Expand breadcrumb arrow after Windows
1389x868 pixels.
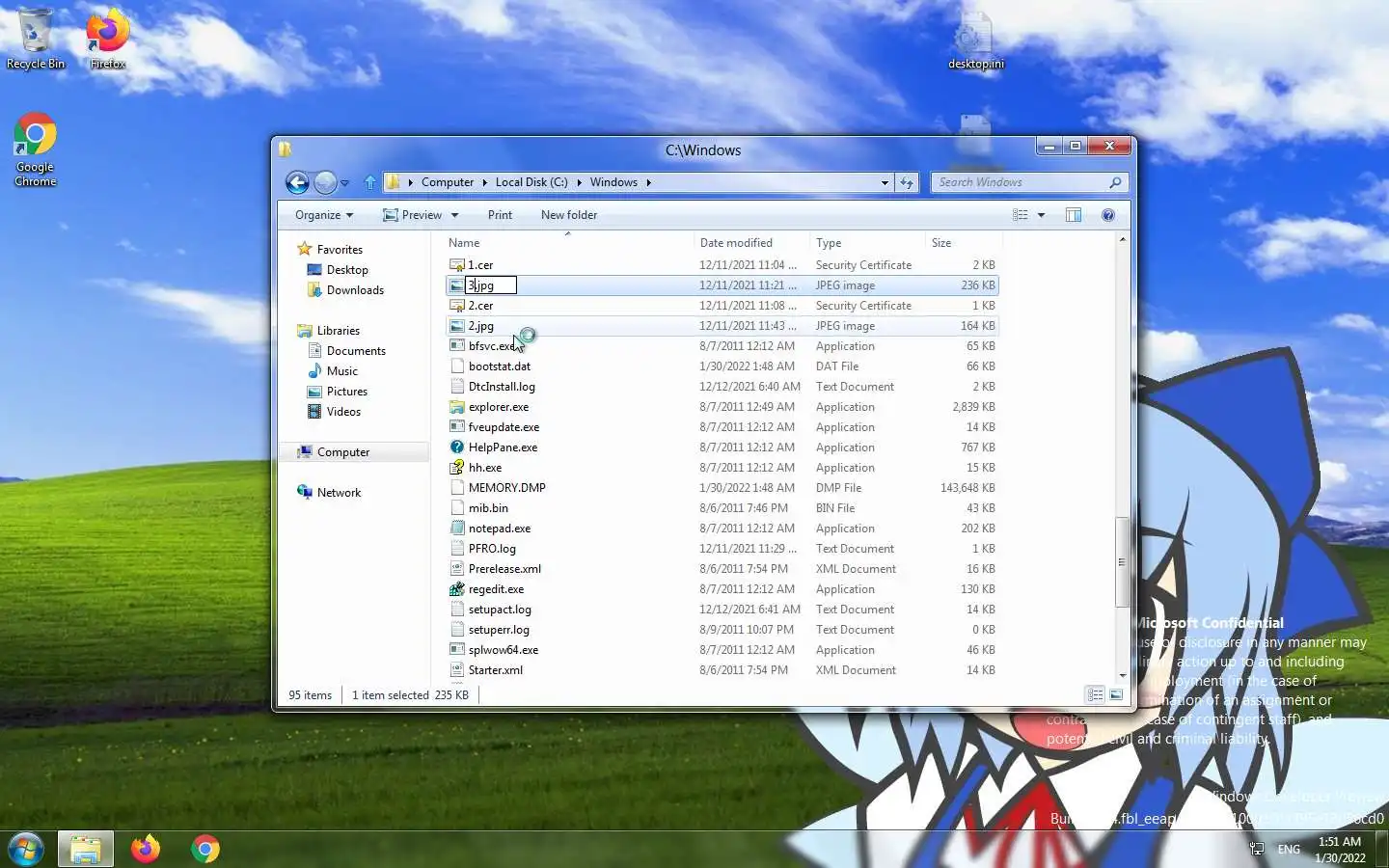tap(648, 182)
